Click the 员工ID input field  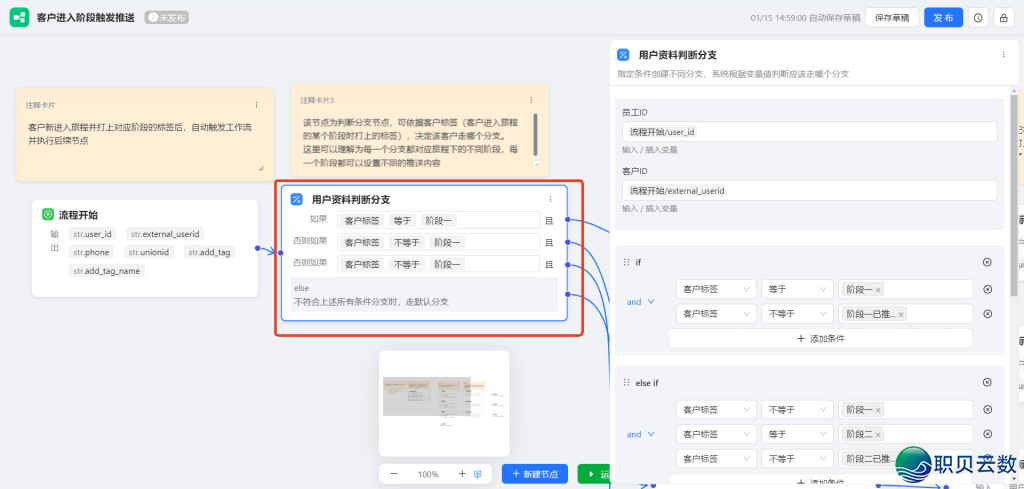(x=809, y=132)
